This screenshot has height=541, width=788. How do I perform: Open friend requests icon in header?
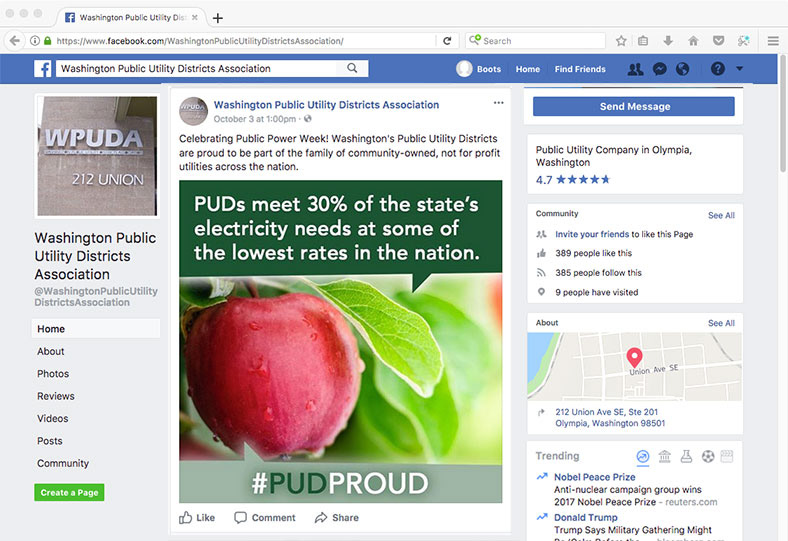(x=635, y=69)
